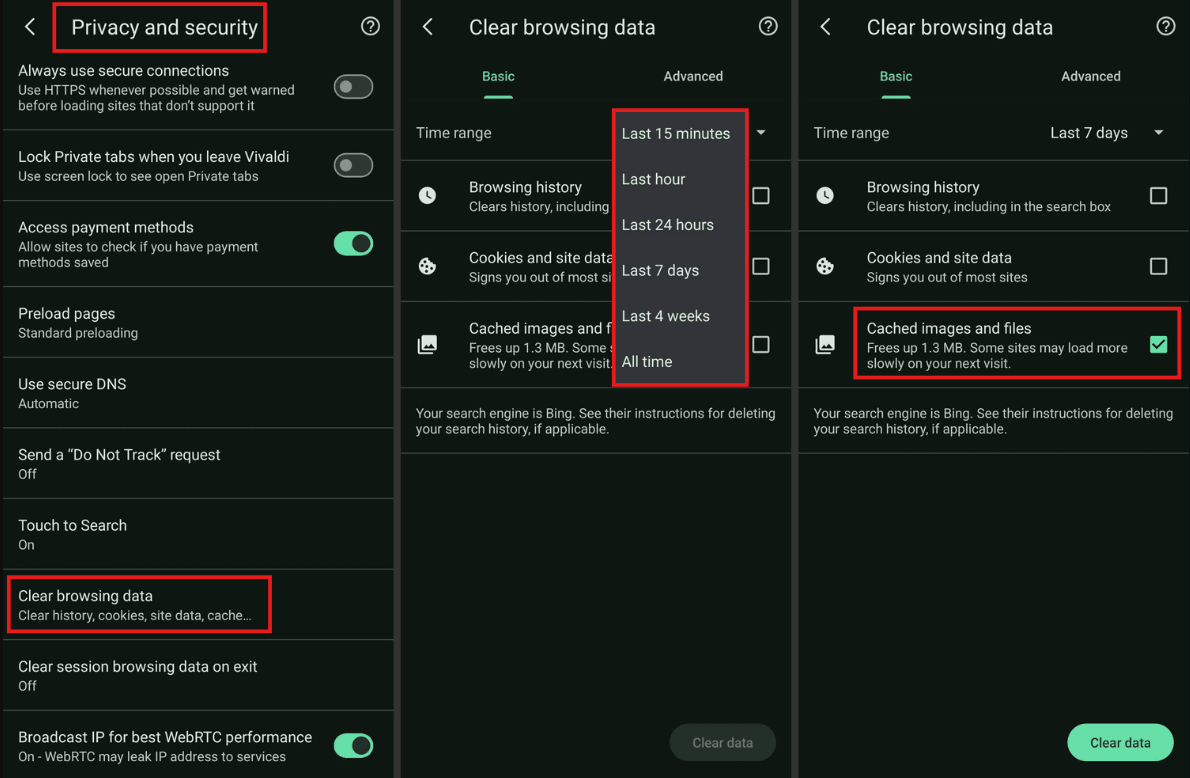Open help on Privacy and security screen
The height and width of the screenshot is (778, 1190).
(x=370, y=27)
